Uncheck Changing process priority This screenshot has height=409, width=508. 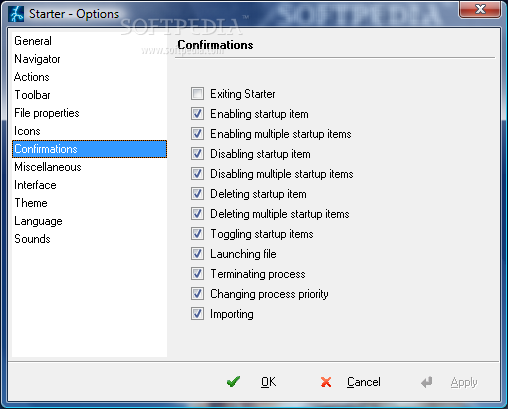[197, 294]
